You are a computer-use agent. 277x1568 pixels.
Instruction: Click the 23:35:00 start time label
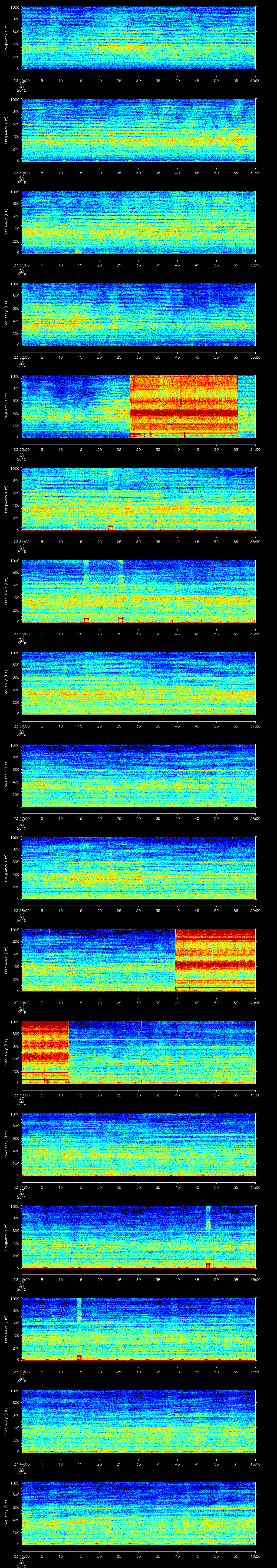(x=21, y=634)
